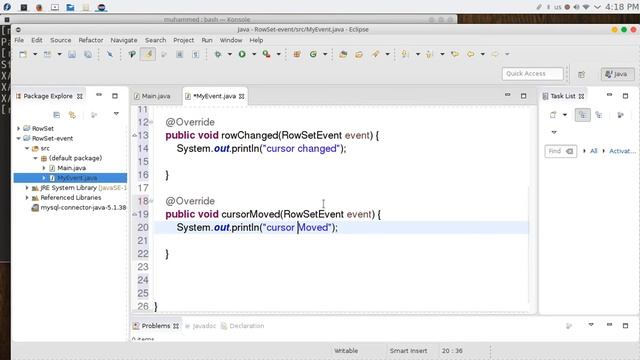Collapse the RowSet-event project node
This screenshot has width=640, height=360.
(x=18, y=138)
